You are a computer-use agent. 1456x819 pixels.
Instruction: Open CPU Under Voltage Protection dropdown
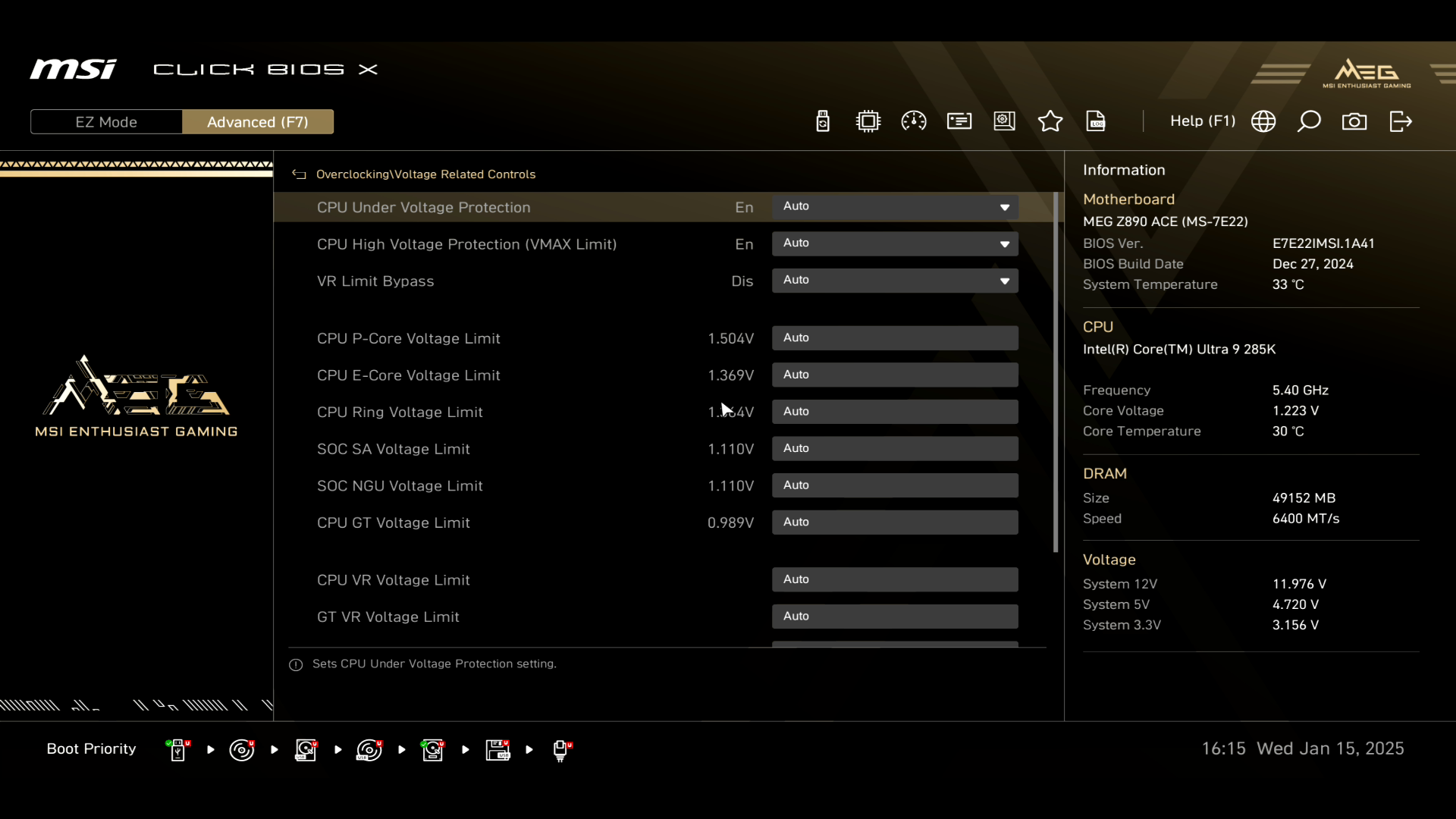895,207
